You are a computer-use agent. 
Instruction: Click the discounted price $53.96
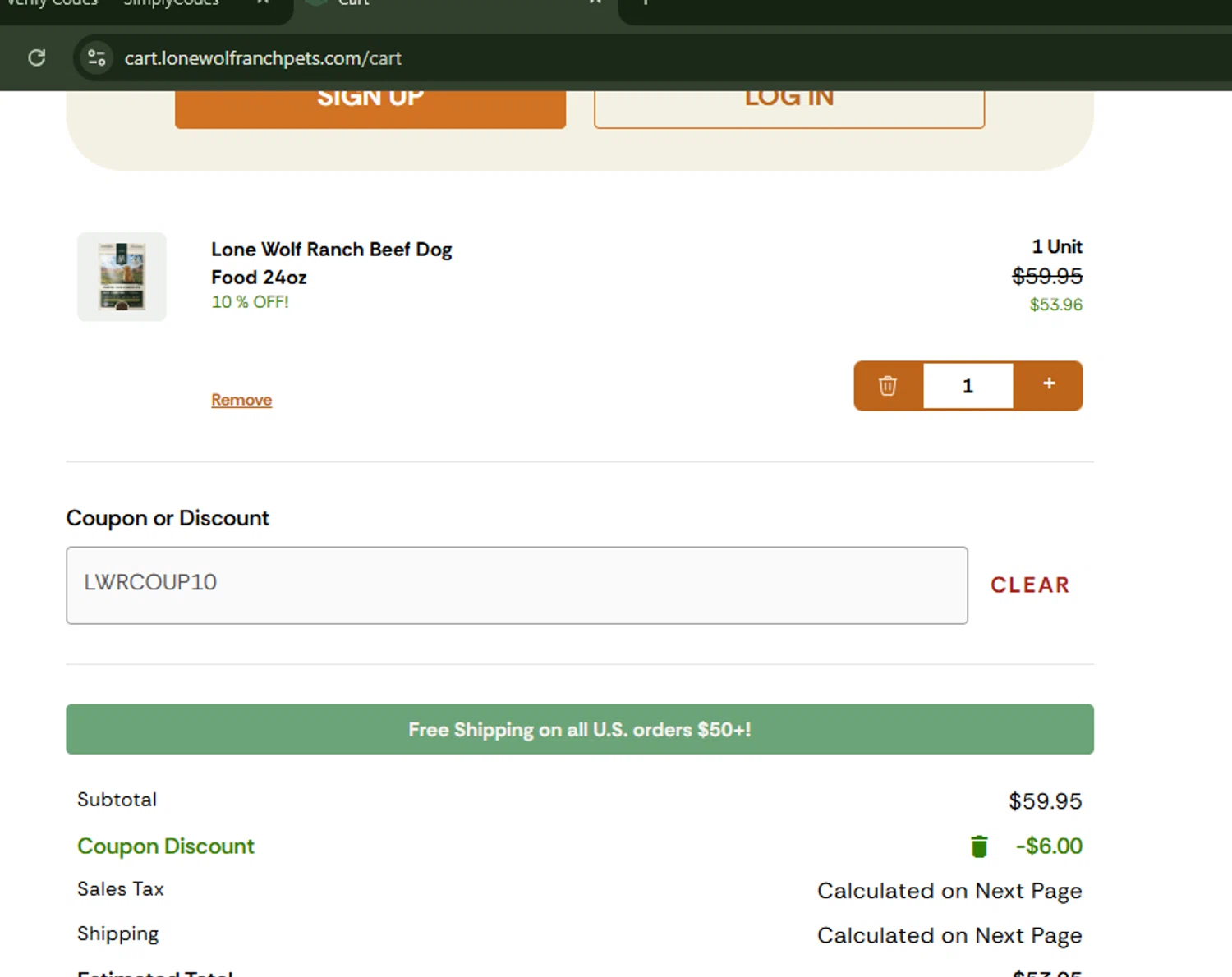click(x=1056, y=305)
